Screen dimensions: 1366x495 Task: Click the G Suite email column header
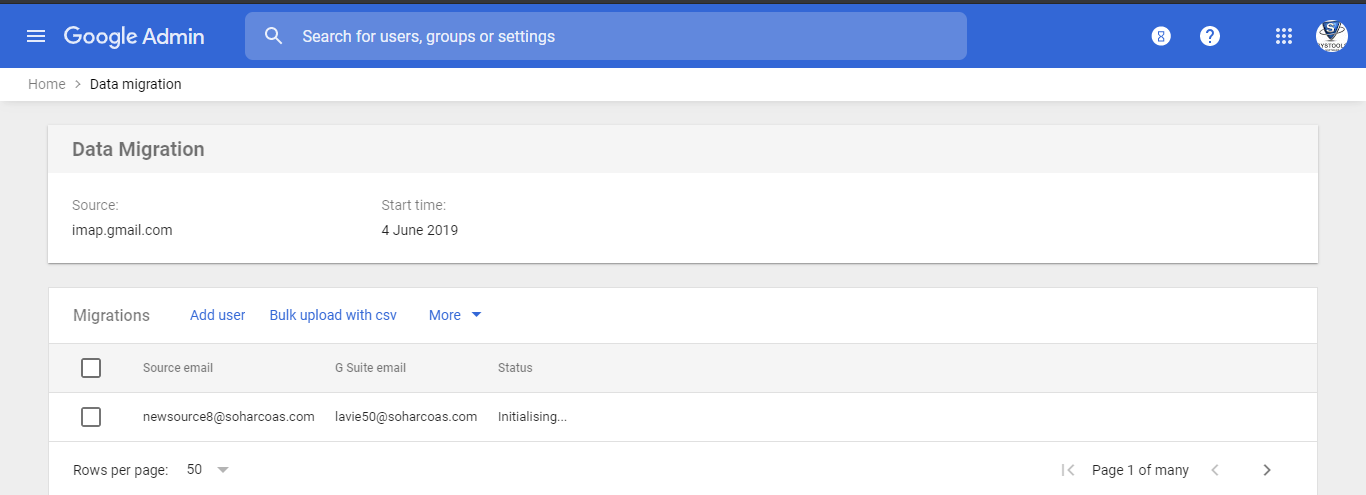[x=370, y=368]
